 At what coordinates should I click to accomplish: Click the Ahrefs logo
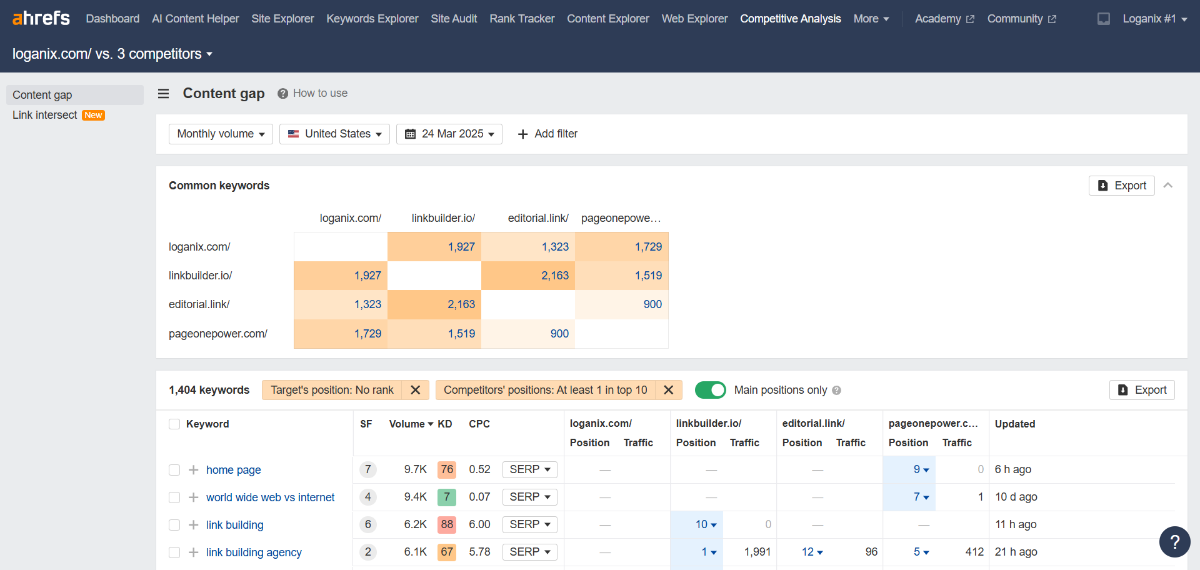click(x=41, y=18)
